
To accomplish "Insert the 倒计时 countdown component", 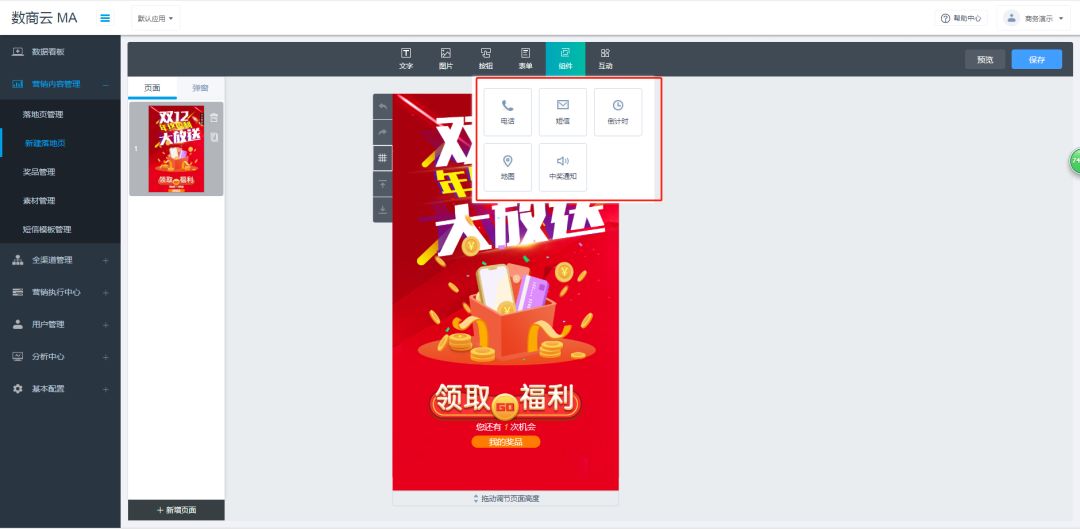I will (x=618, y=112).
